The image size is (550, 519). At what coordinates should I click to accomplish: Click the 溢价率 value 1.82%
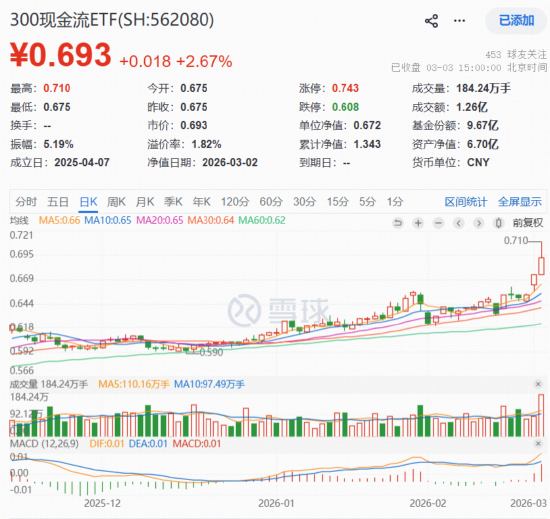(x=206, y=144)
